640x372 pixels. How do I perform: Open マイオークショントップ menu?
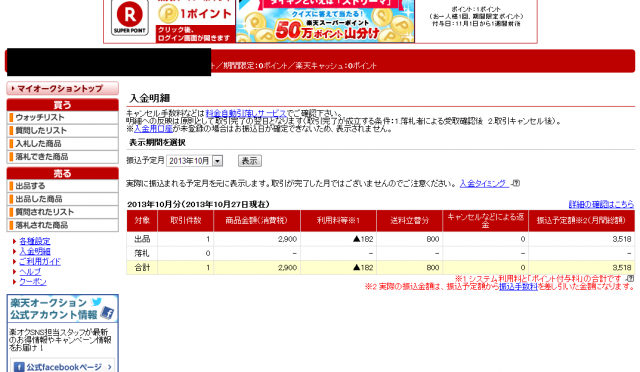point(62,88)
